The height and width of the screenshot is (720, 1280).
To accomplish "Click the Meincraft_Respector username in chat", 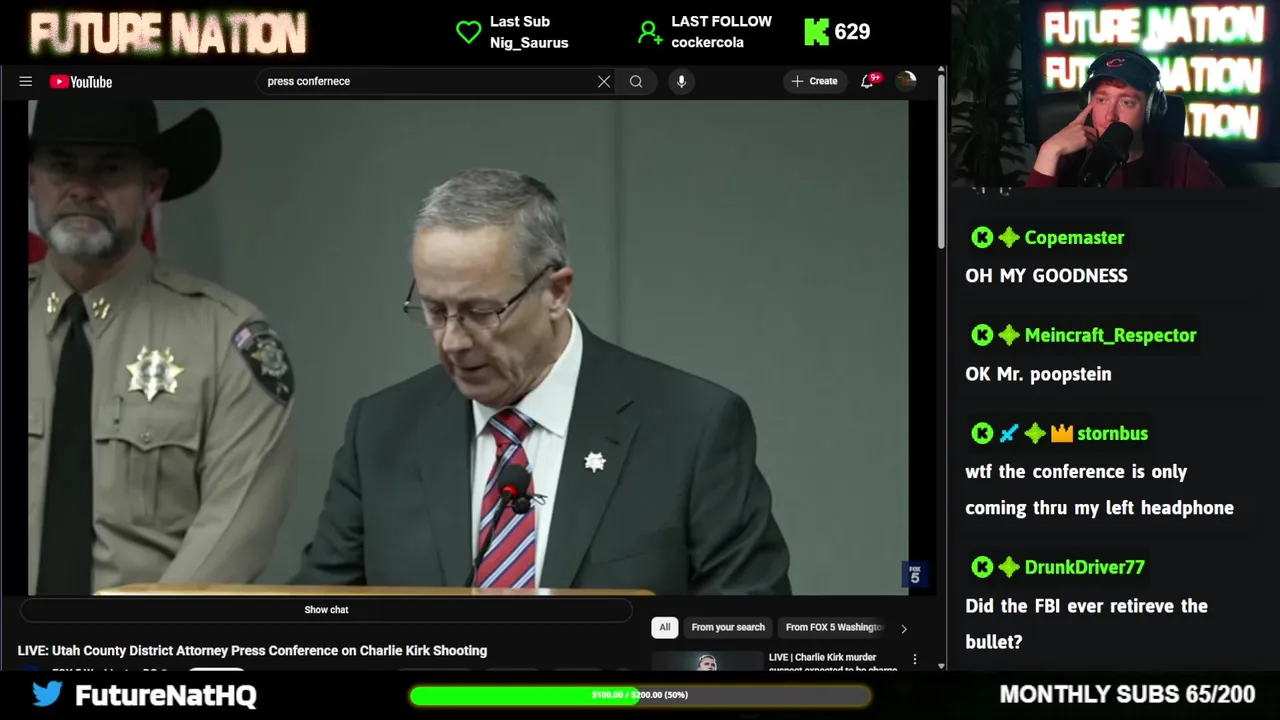I will pos(1110,335).
